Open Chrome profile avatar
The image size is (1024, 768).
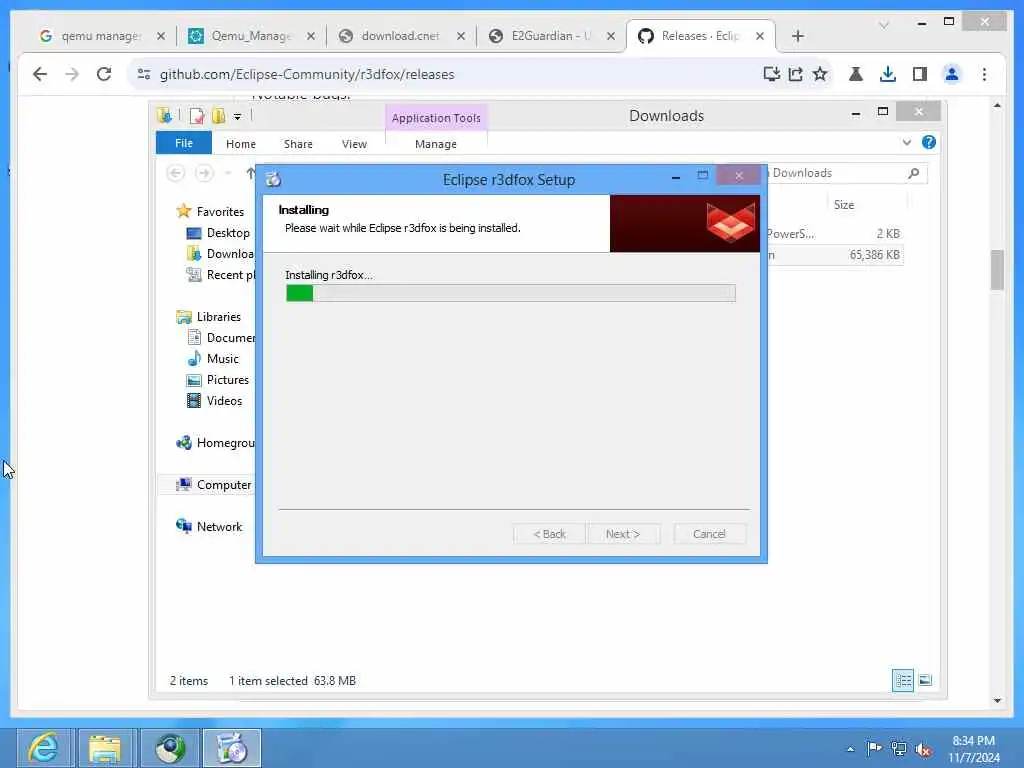click(x=952, y=74)
